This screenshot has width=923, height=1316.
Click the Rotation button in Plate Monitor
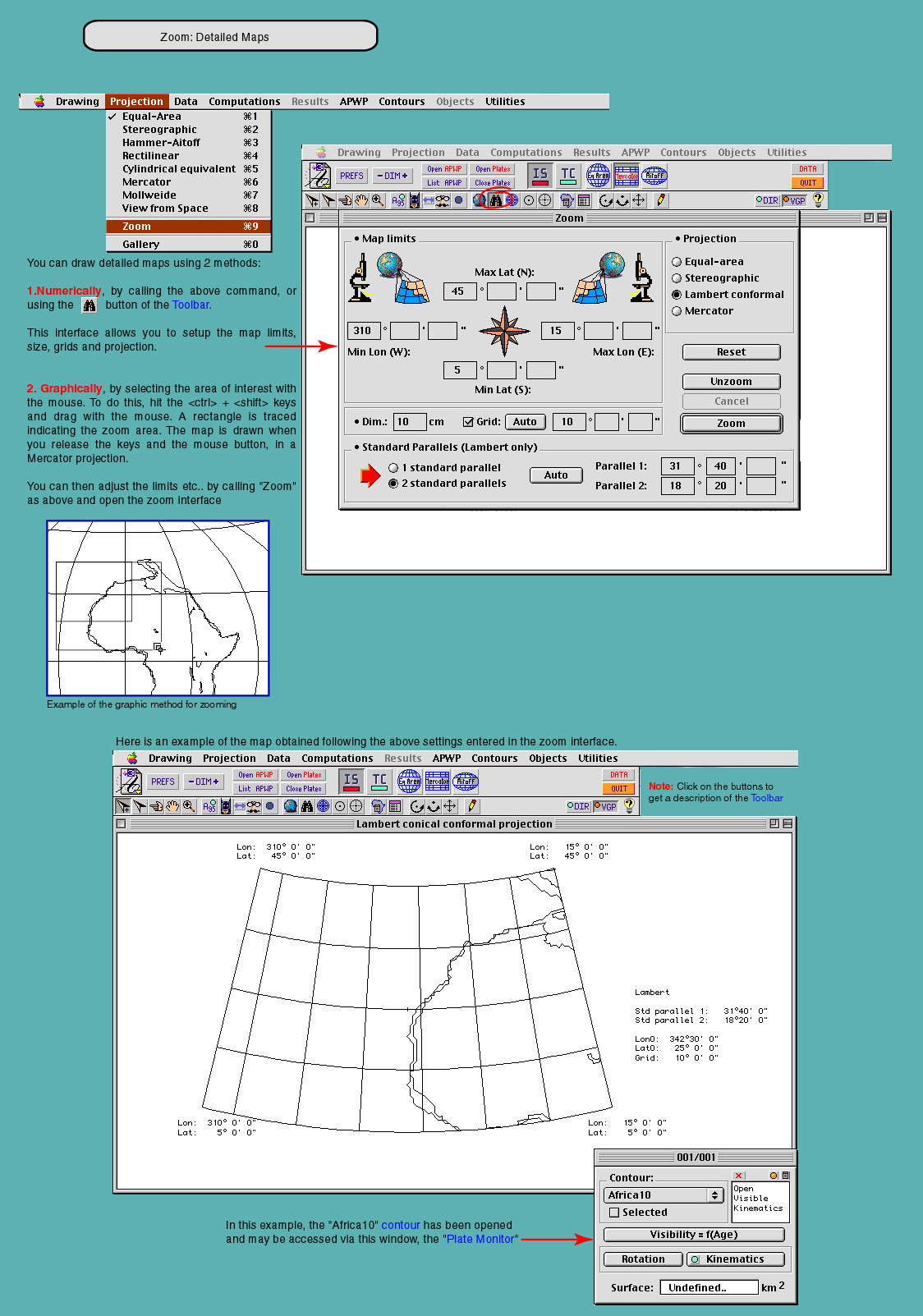(643, 1259)
